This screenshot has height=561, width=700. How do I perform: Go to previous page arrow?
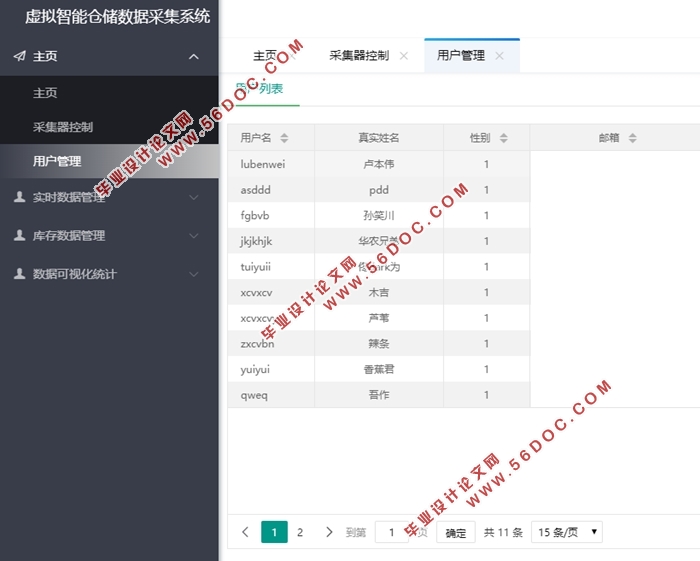coord(246,532)
